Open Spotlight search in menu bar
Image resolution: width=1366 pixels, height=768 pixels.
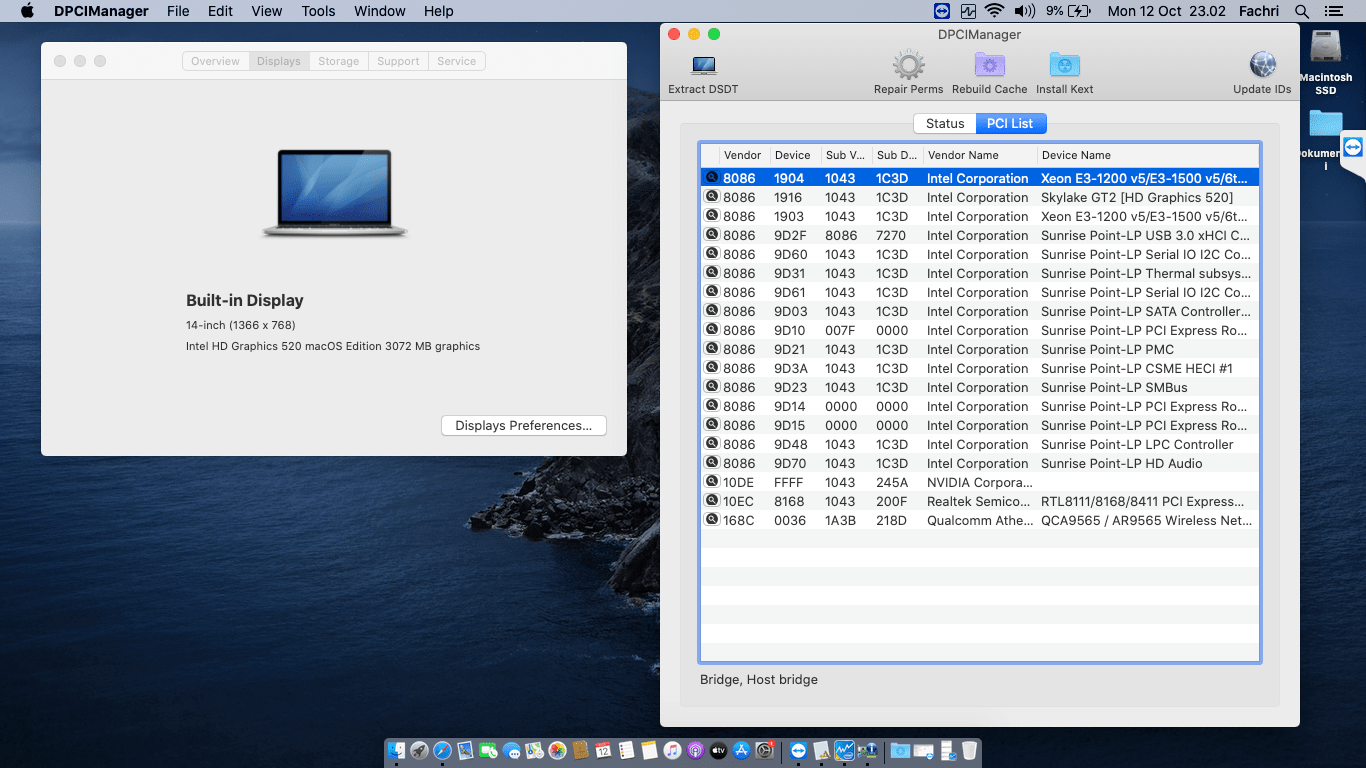(x=1301, y=11)
